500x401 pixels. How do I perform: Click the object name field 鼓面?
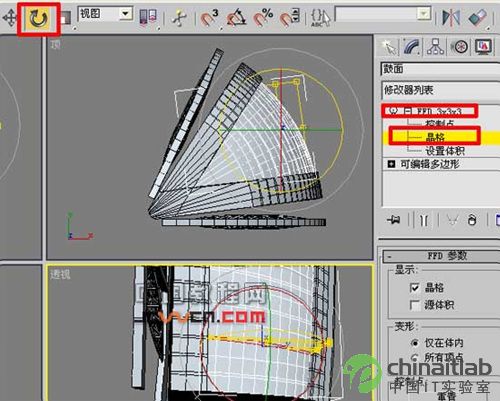(x=440, y=69)
